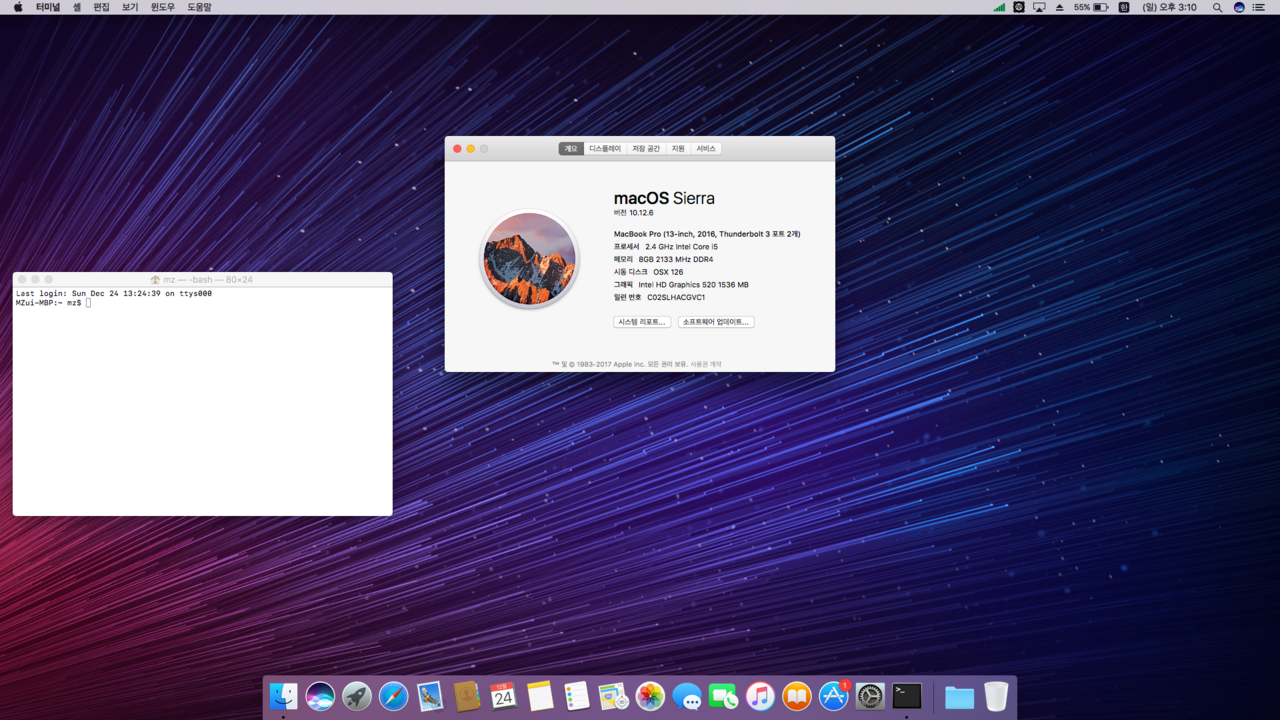Launch Safari from the dock
The image size is (1280, 720).
[394, 696]
